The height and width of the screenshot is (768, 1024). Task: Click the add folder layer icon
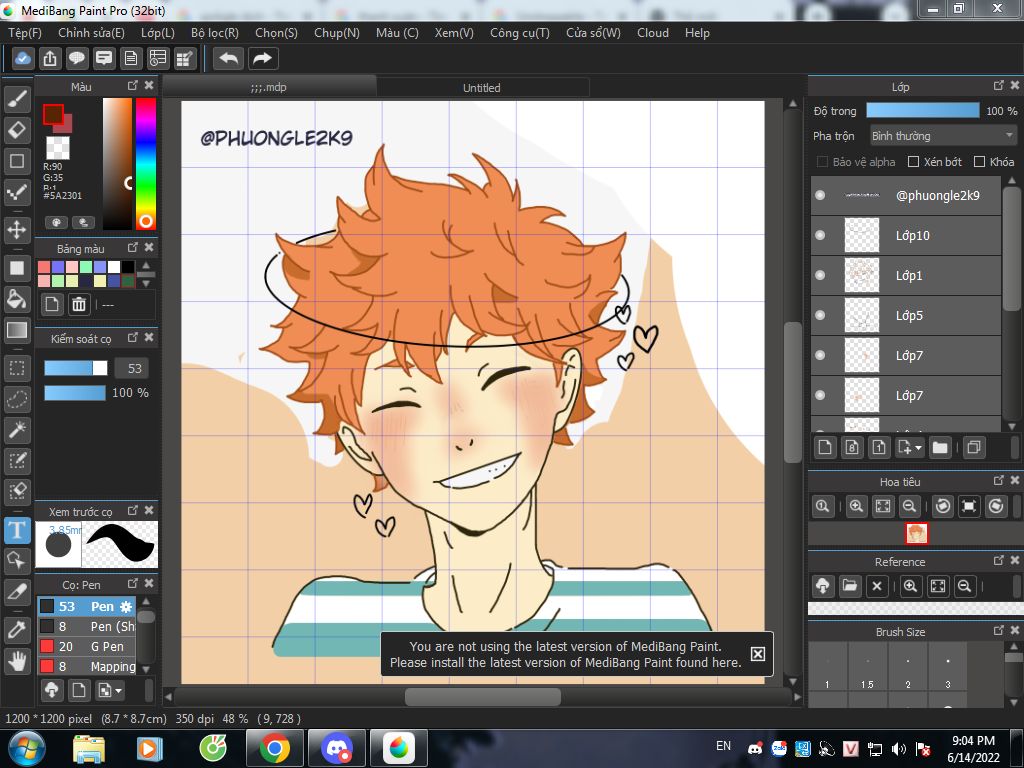click(940, 447)
